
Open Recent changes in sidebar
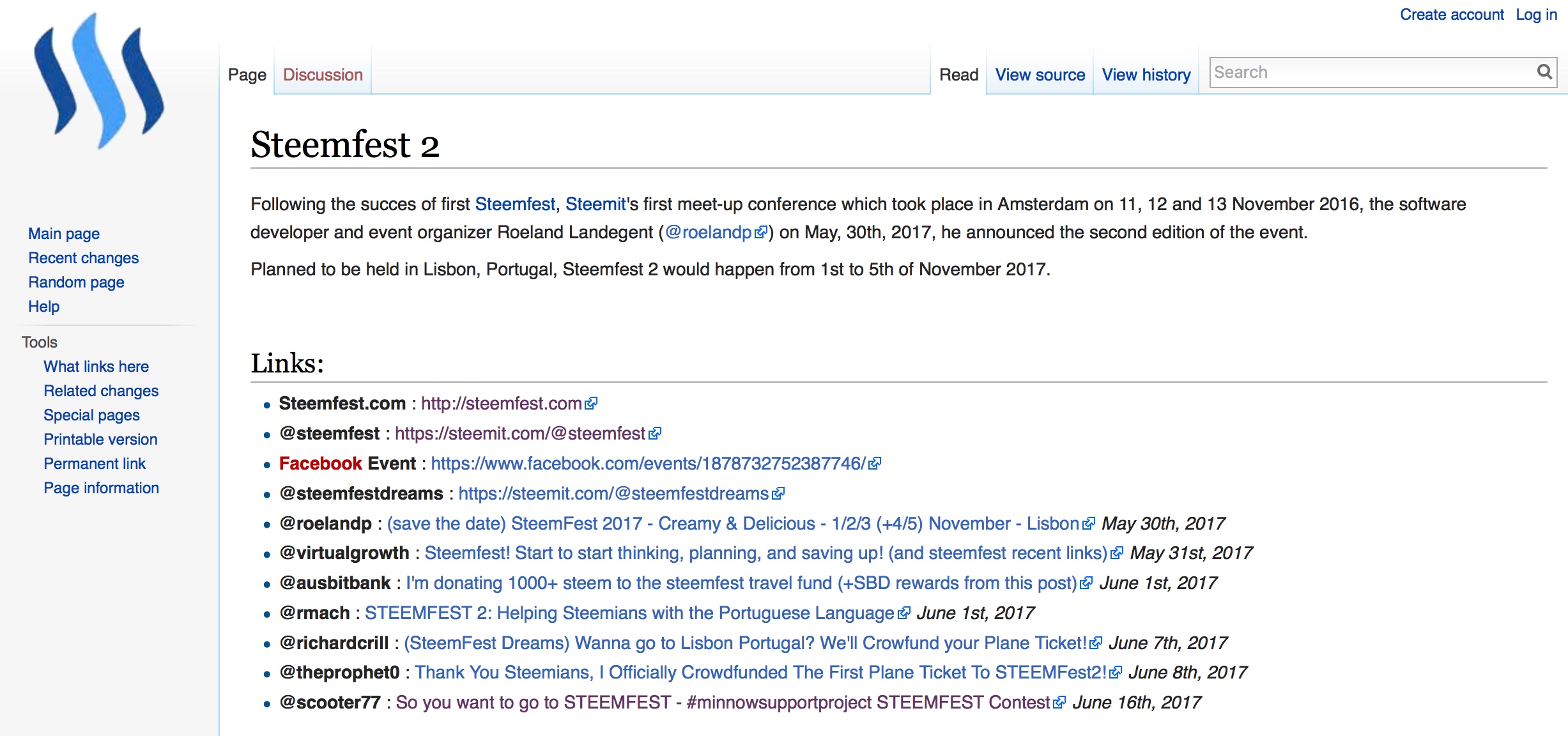point(83,258)
